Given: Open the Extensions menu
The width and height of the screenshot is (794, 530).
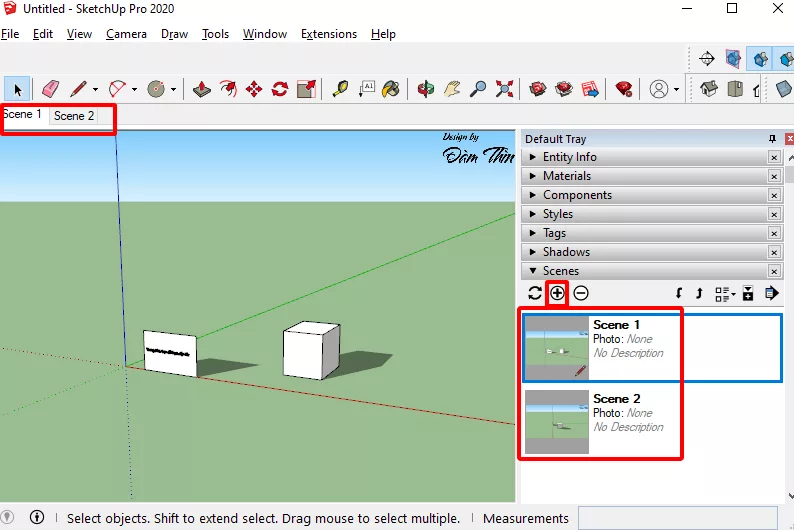Looking at the screenshot, I should [329, 34].
